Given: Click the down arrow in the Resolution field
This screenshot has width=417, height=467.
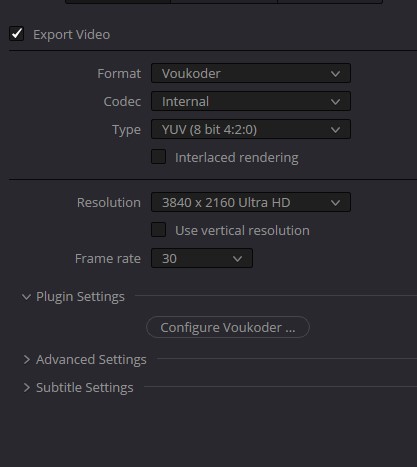Looking at the screenshot, I should coord(335,203).
